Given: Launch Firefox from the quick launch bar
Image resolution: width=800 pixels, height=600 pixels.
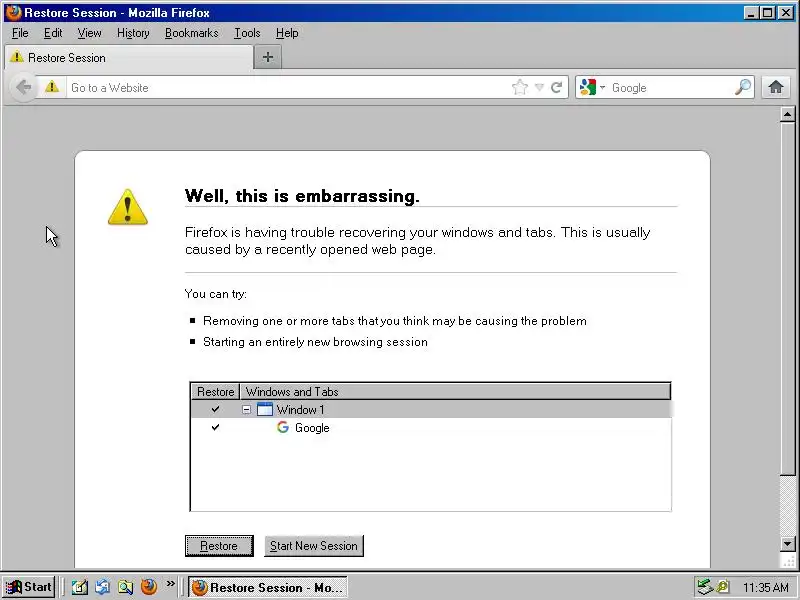Looking at the screenshot, I should click(x=149, y=587).
